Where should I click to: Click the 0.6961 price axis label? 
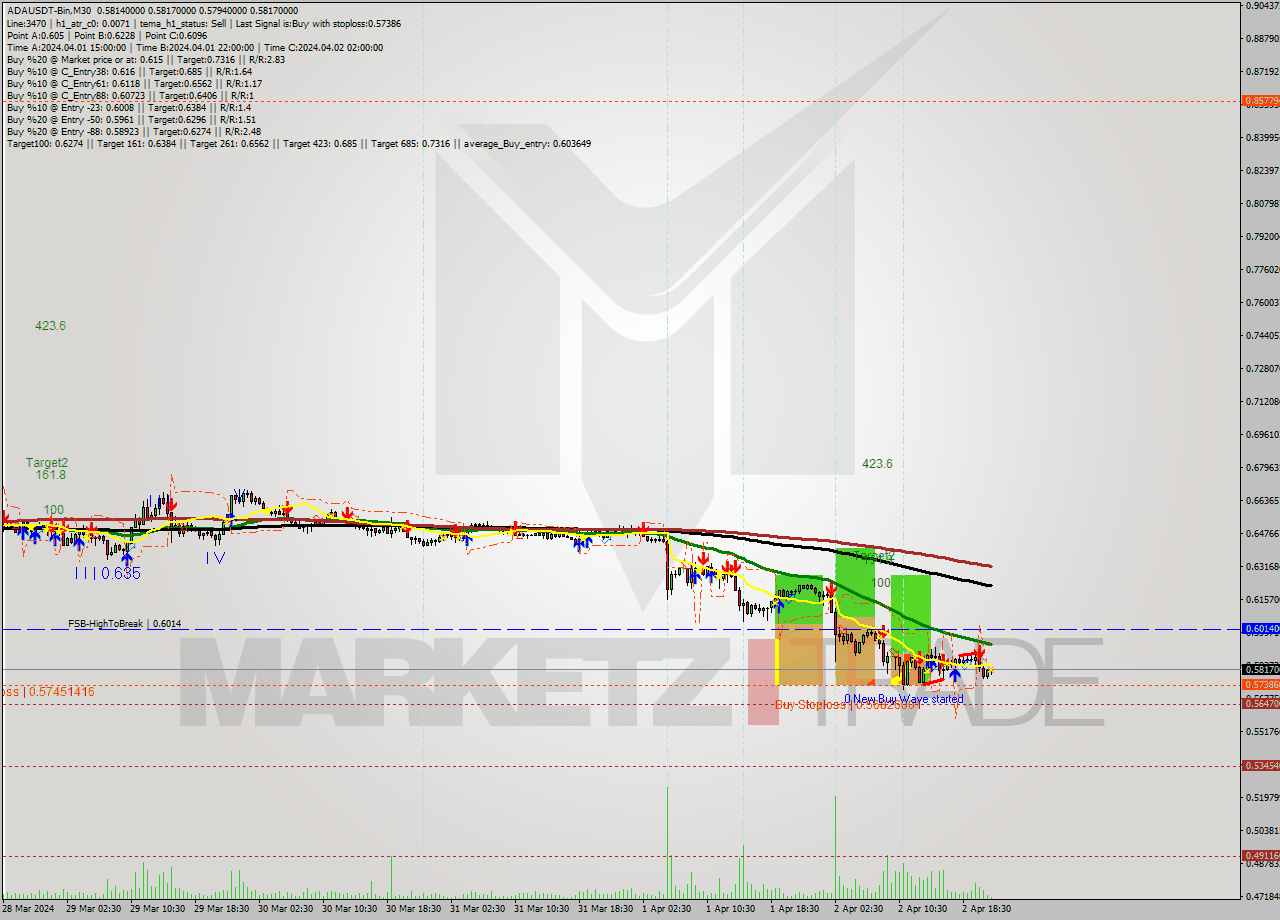(x=1262, y=434)
